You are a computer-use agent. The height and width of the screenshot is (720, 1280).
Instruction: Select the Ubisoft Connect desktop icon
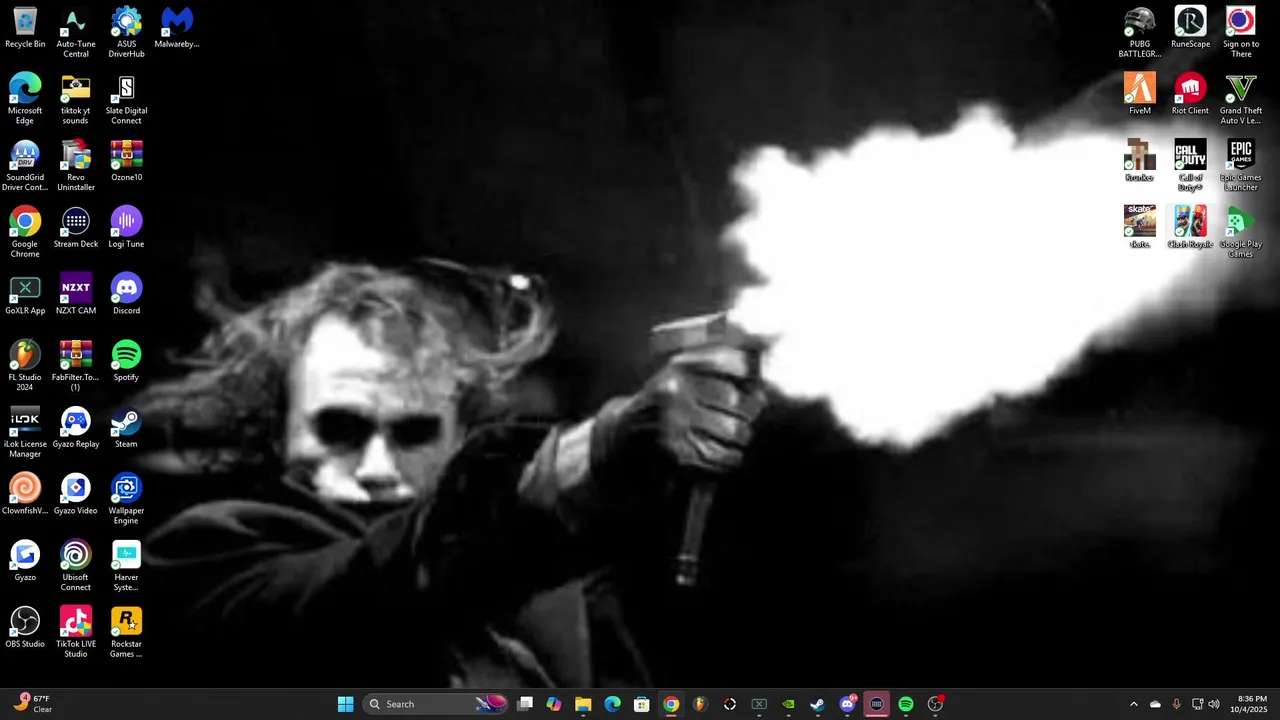pyautogui.click(x=76, y=566)
